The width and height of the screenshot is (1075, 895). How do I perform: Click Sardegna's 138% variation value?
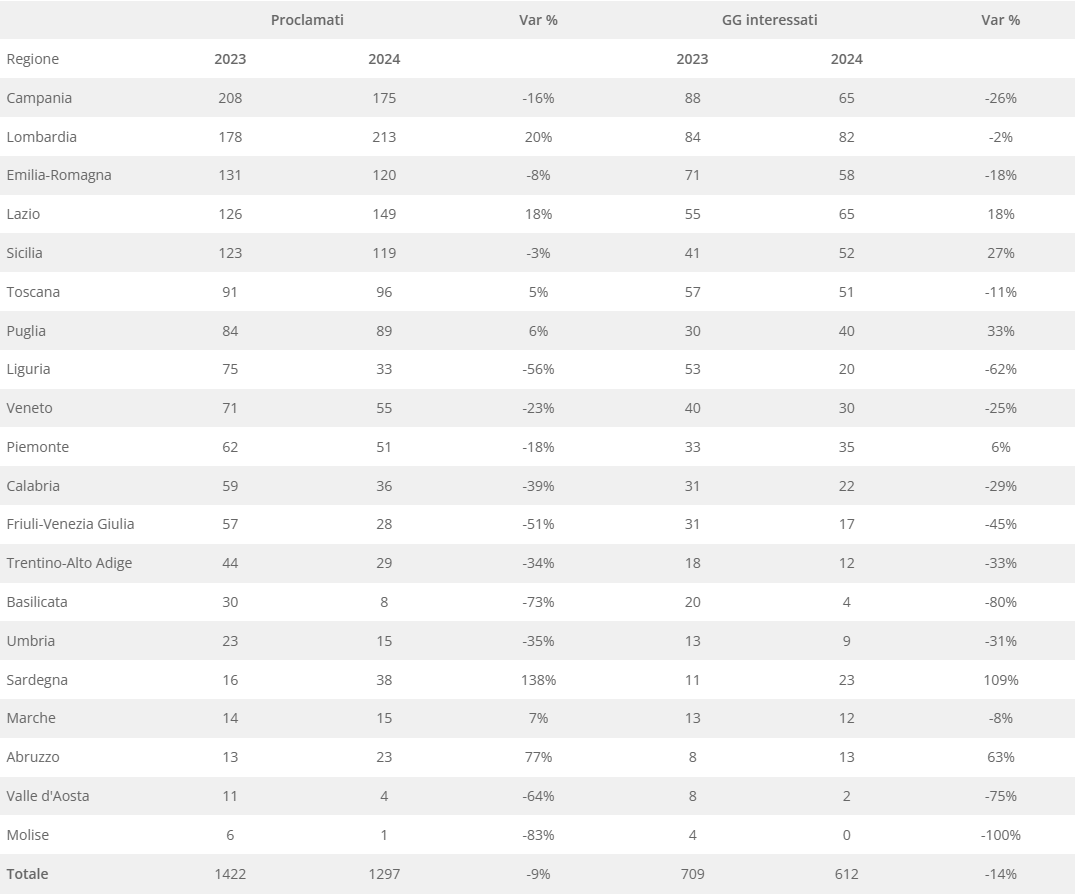coord(538,680)
